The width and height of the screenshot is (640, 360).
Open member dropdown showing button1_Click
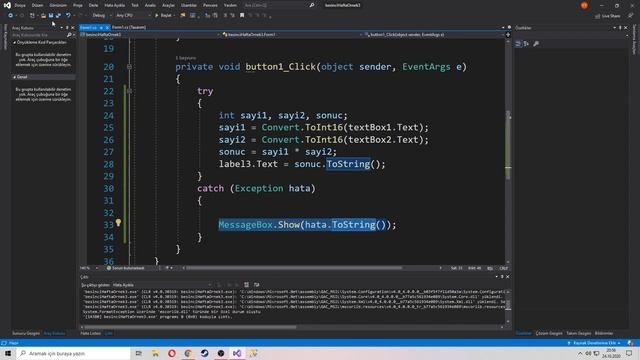(x=433, y=35)
